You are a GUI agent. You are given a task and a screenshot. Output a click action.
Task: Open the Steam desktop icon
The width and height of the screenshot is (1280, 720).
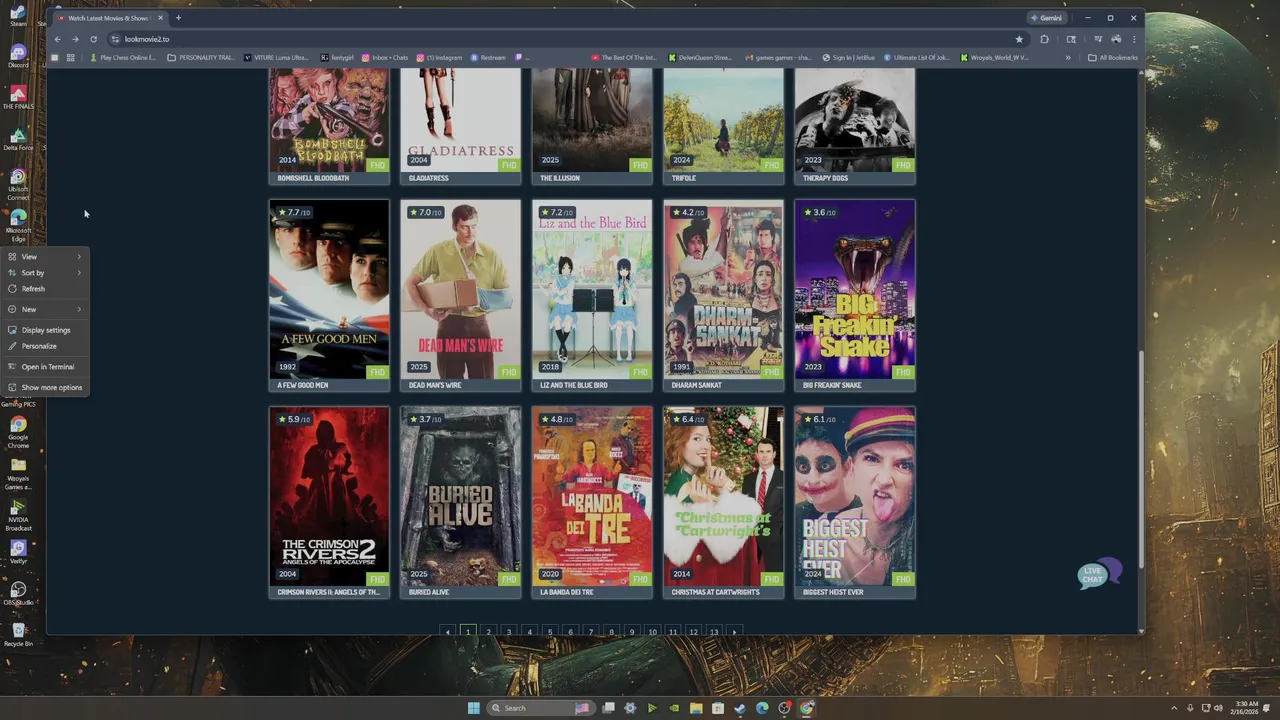(x=18, y=13)
